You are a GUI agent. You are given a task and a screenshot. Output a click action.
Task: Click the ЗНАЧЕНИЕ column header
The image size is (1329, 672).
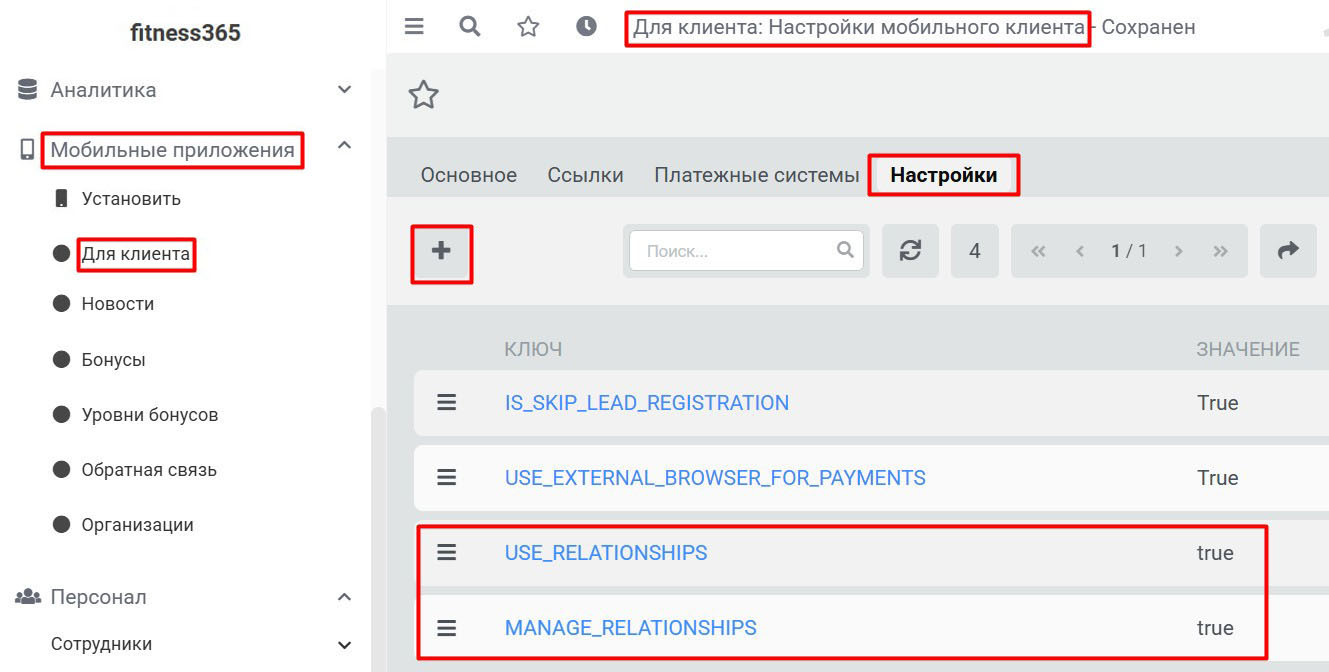pyautogui.click(x=1248, y=349)
